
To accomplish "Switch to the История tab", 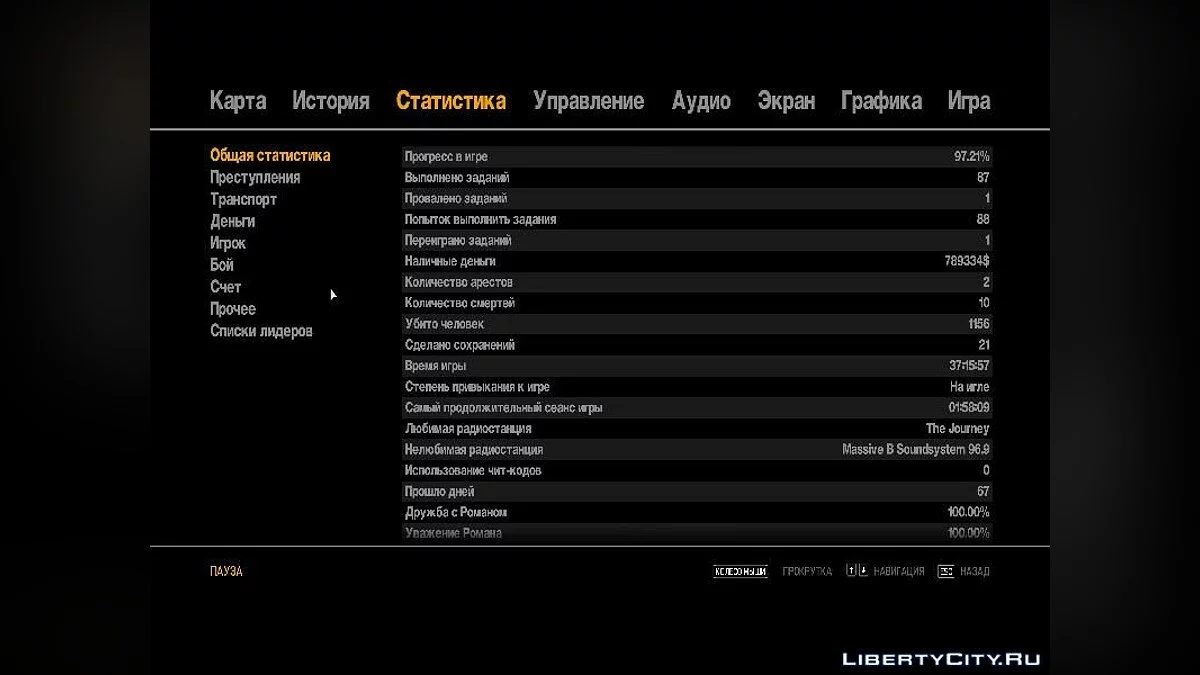I will [x=331, y=101].
